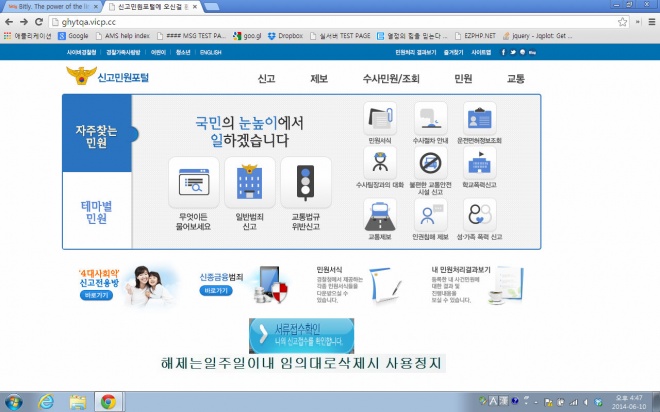Click the 서류접수확인 button

pyautogui.click(x=301, y=335)
